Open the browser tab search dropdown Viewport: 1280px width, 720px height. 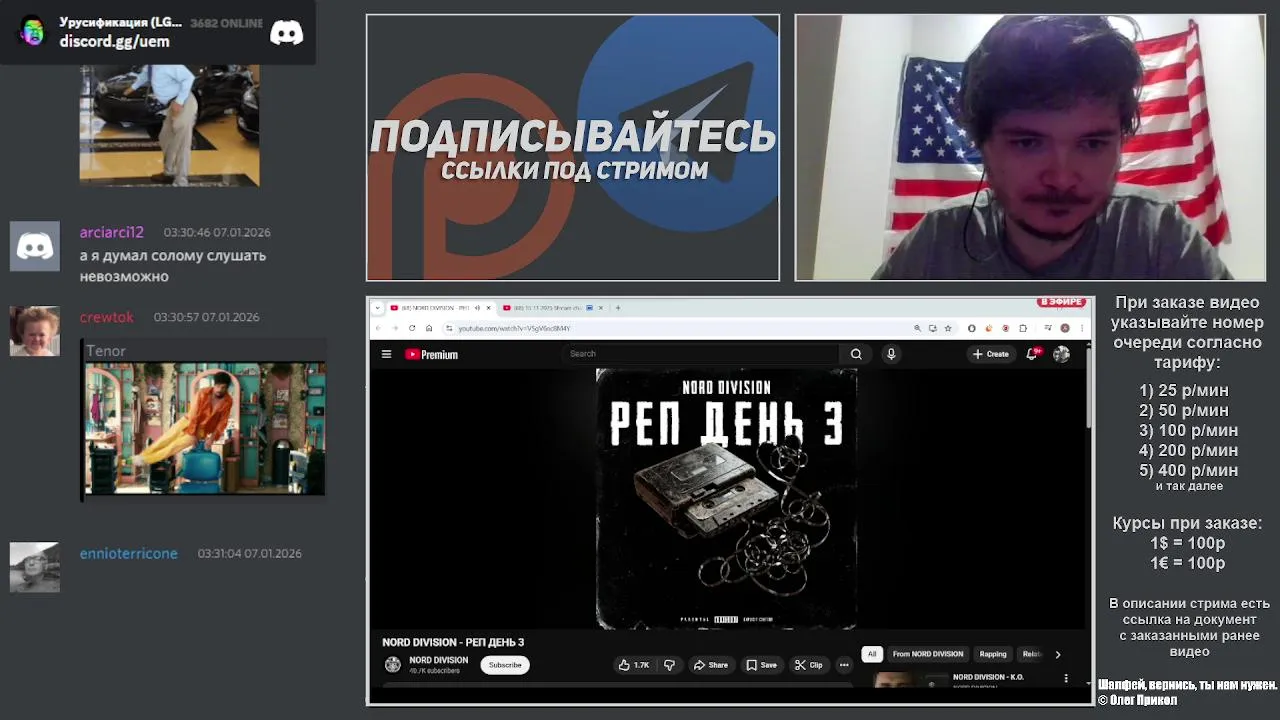(378, 308)
